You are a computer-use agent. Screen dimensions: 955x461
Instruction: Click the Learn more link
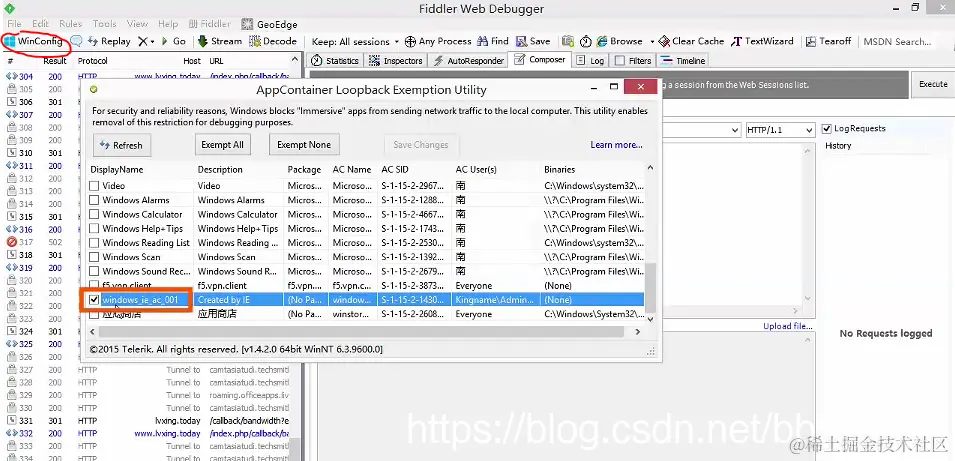tap(616, 145)
